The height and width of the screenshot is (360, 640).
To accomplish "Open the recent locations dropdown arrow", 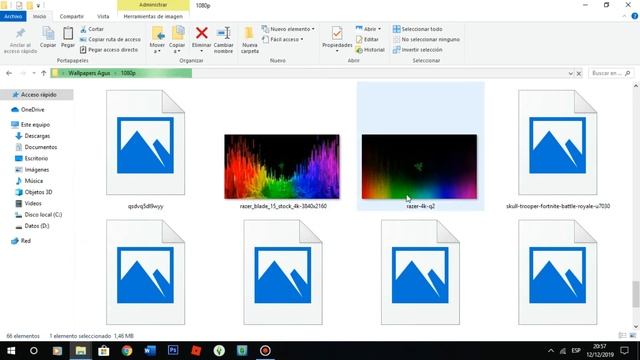I will pos(33,73).
